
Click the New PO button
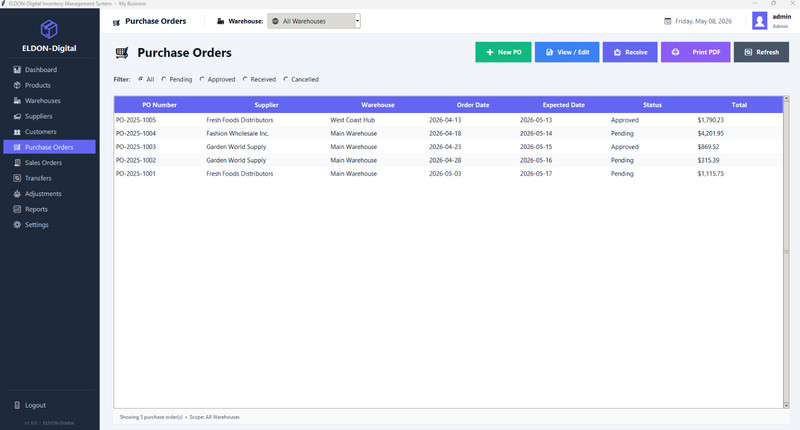503,52
